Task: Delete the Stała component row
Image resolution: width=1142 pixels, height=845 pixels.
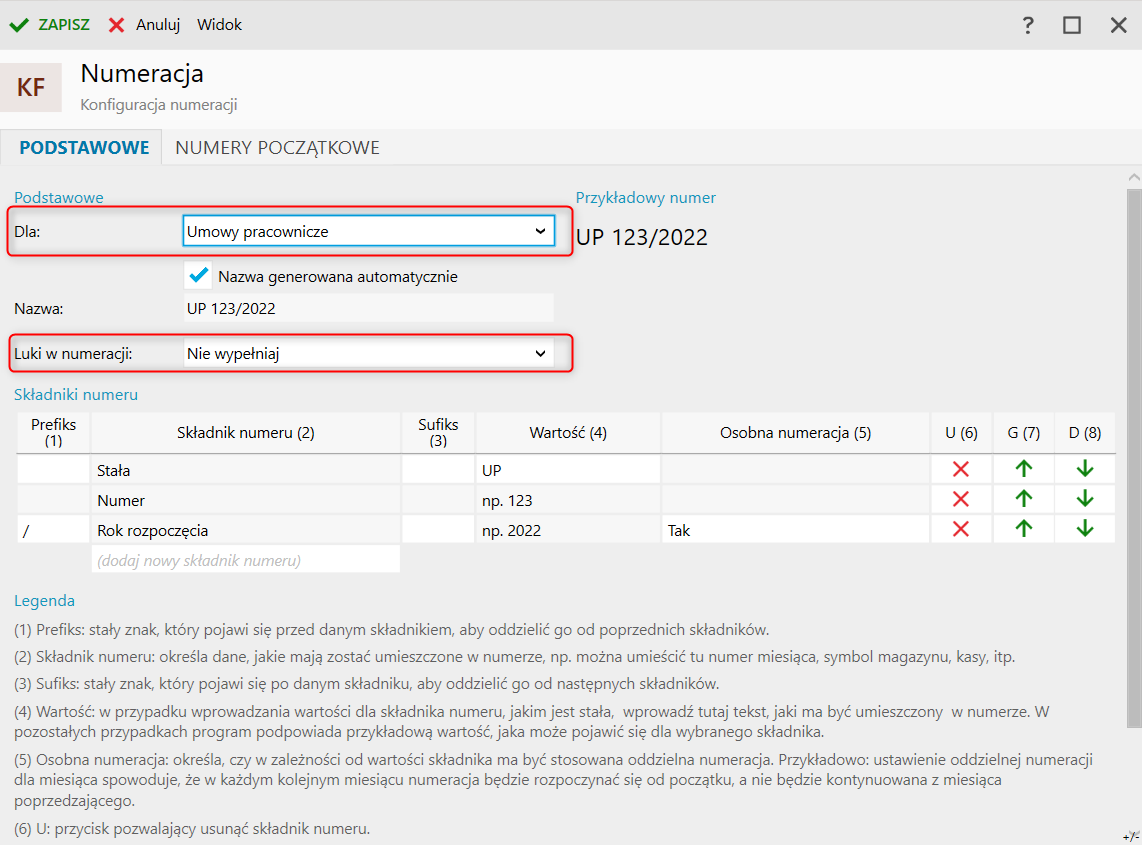Action: 961,469
